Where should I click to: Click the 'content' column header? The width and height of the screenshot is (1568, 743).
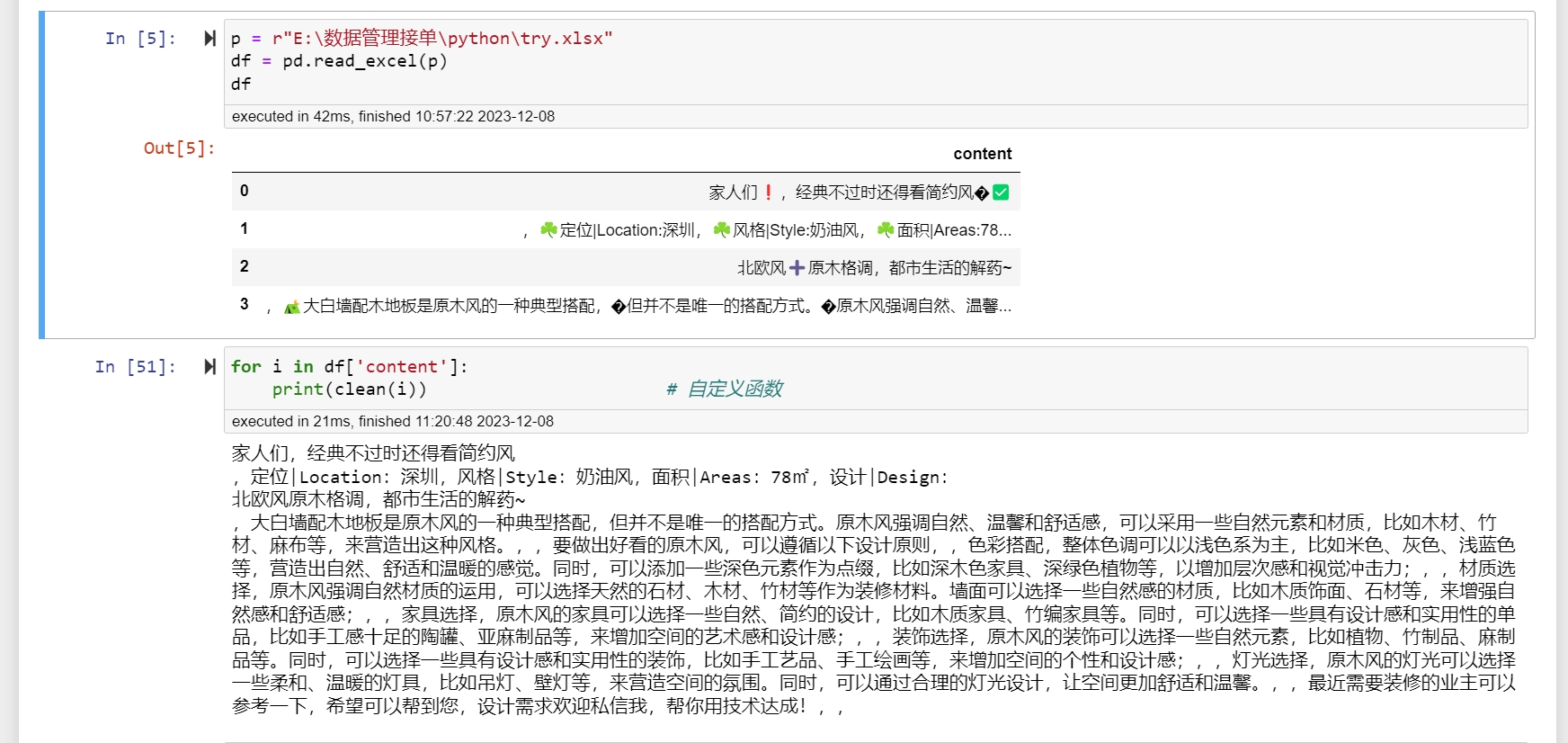(983, 154)
